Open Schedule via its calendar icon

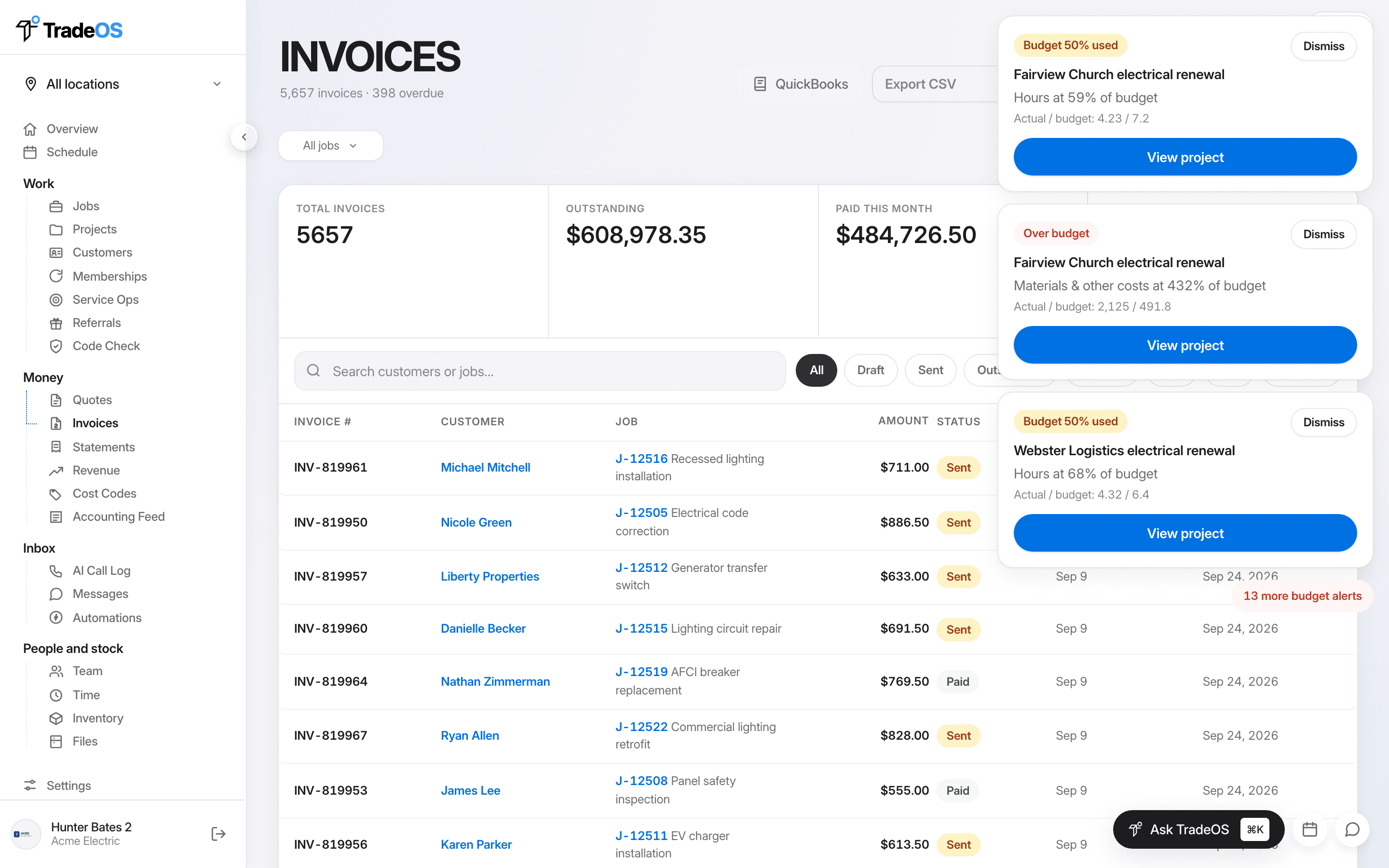(30, 152)
